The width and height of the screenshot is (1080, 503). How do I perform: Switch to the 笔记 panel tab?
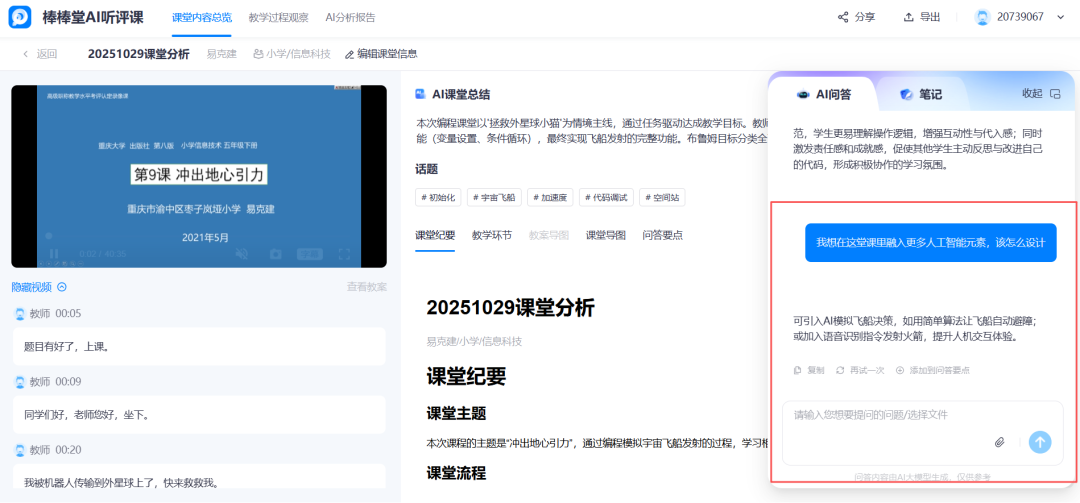click(921, 94)
